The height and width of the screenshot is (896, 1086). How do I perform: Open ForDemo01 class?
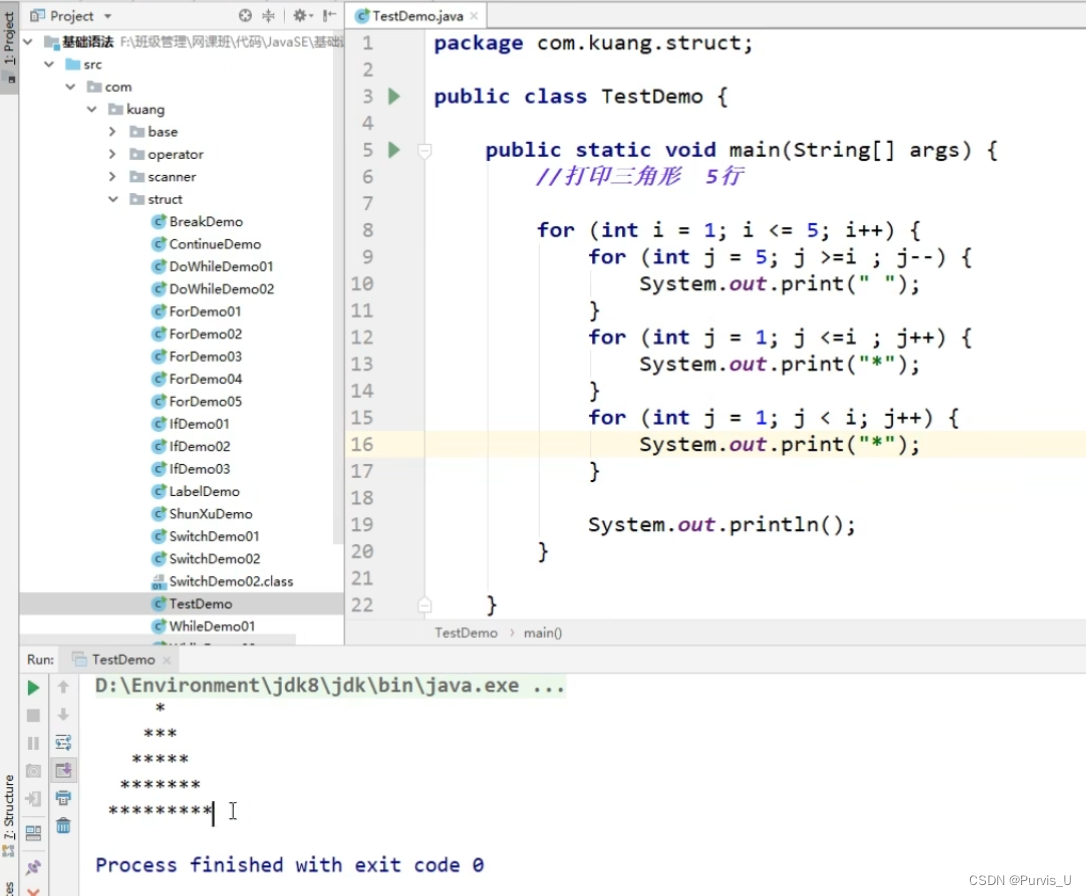(197, 312)
